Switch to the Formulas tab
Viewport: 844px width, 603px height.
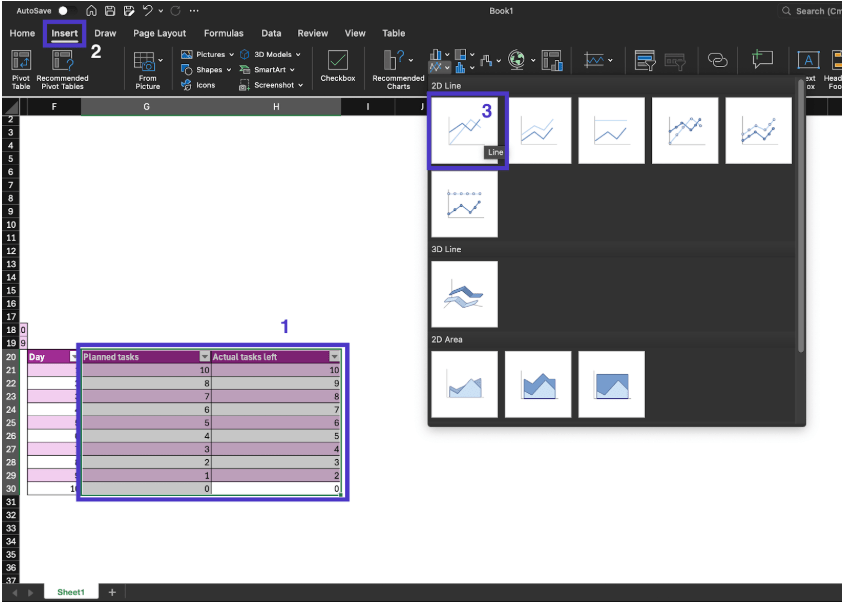(223, 33)
